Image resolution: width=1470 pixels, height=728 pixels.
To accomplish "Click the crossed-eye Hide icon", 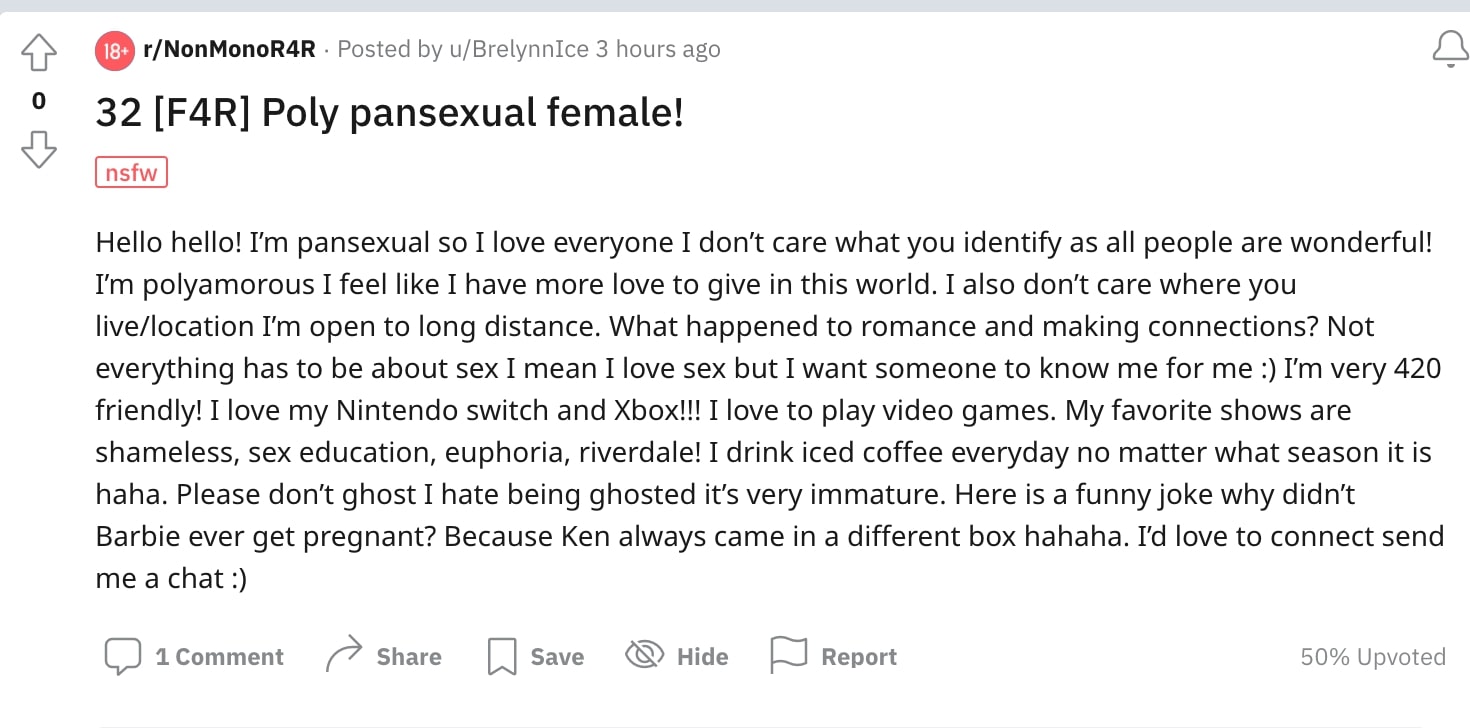I will coord(645,655).
